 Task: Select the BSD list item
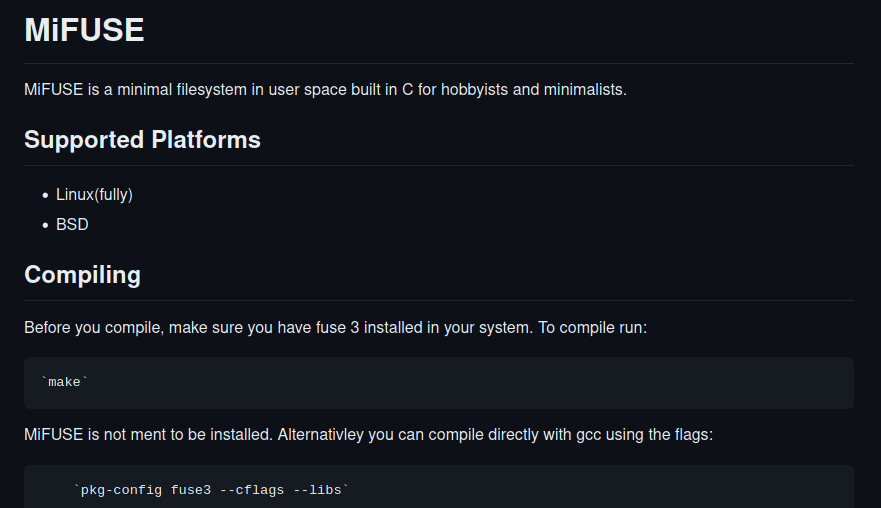point(72,224)
